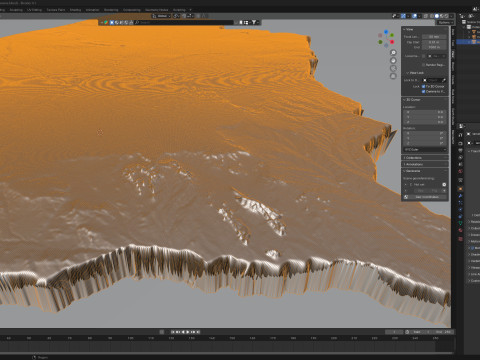This screenshot has width=480, height=360.
Task: Expand the Collections panel
Action: coord(425,158)
